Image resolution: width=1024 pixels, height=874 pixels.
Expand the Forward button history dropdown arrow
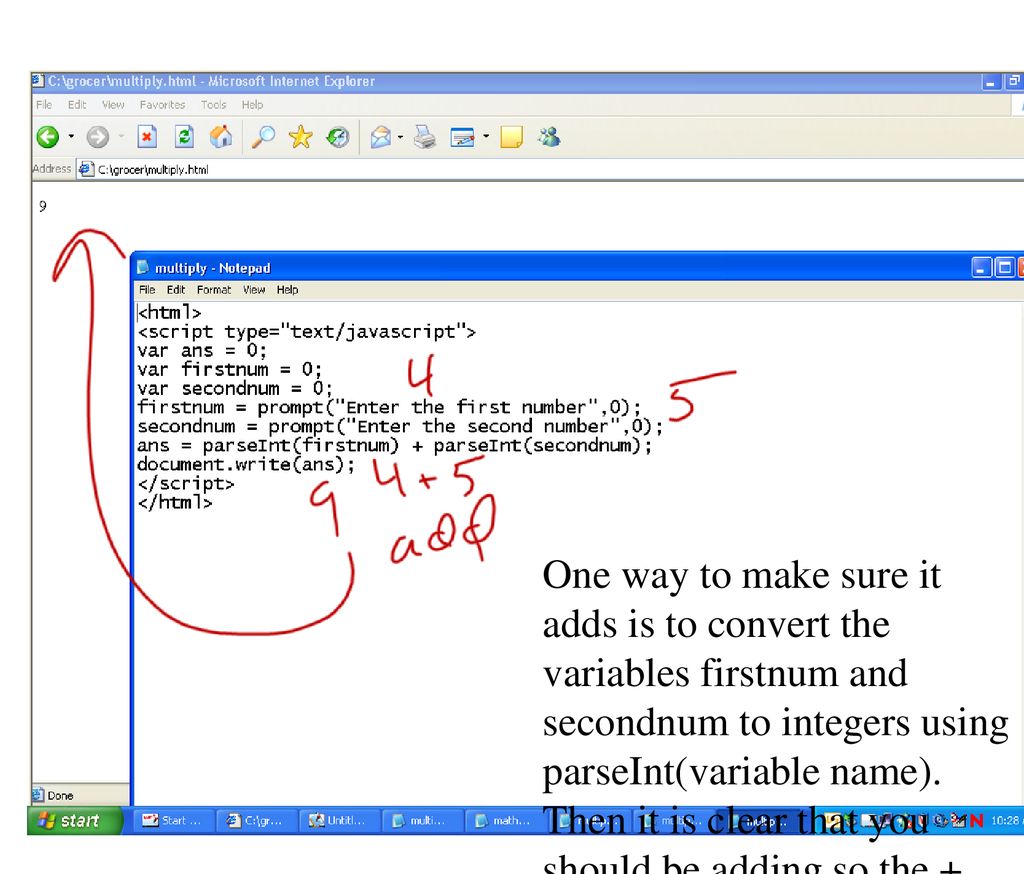[121, 137]
